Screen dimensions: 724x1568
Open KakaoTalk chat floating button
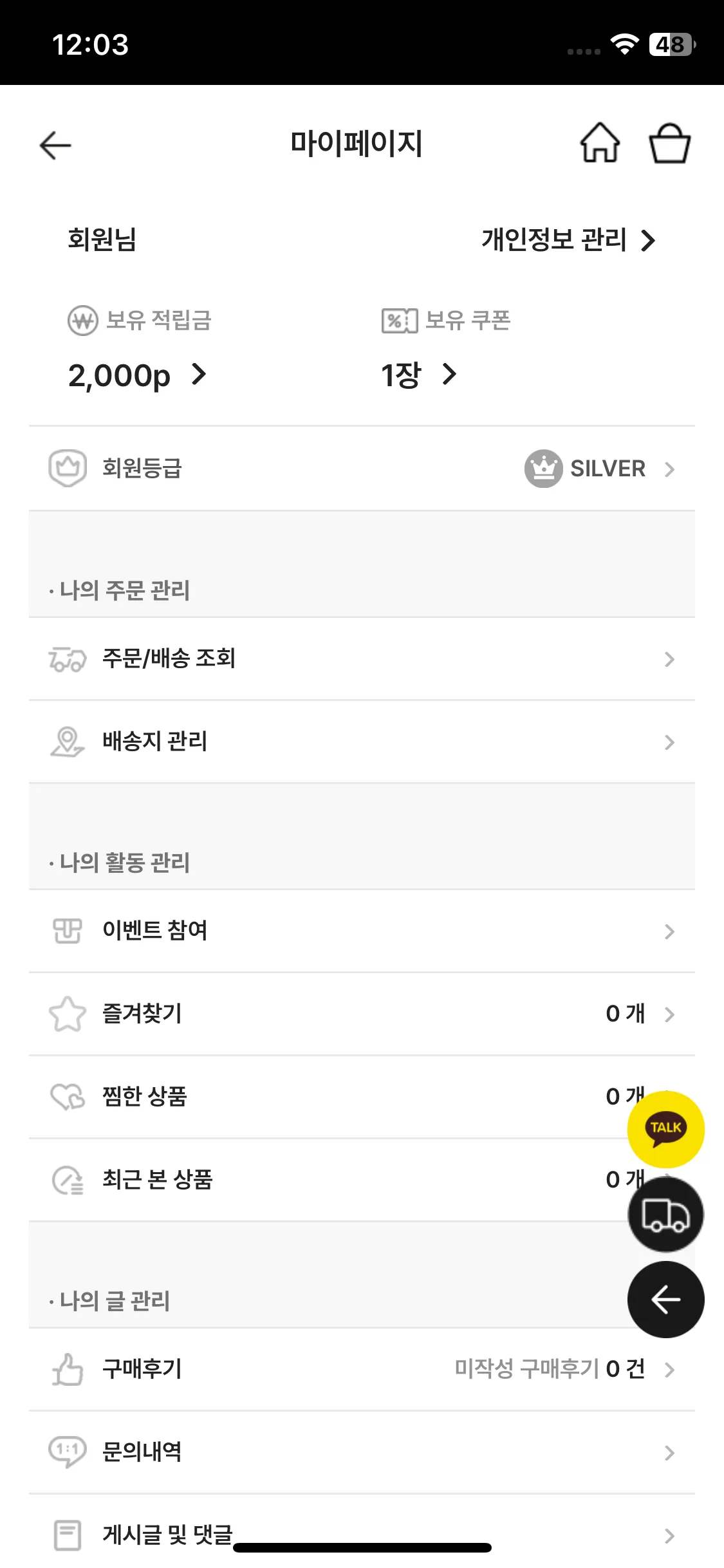(665, 1129)
